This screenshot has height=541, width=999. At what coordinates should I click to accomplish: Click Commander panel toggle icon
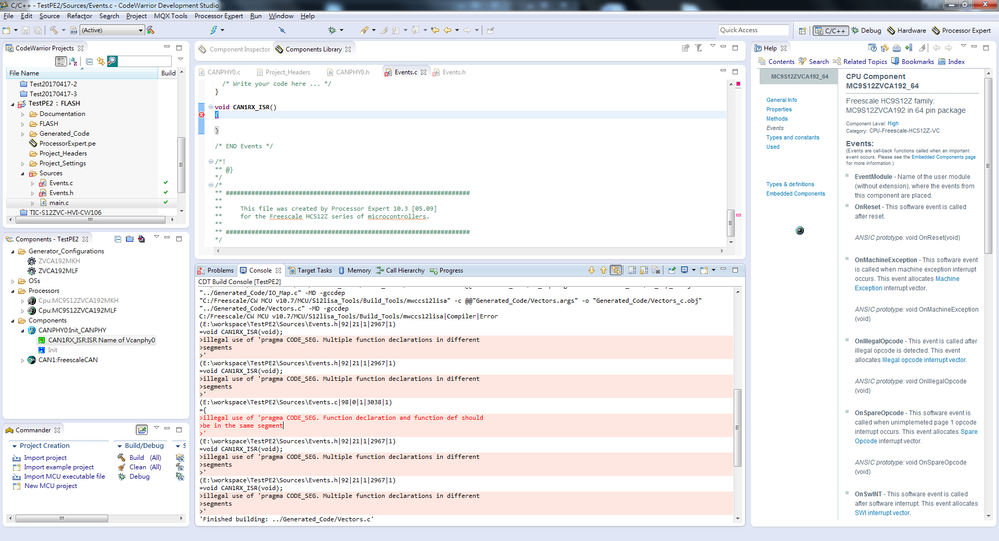point(141,430)
